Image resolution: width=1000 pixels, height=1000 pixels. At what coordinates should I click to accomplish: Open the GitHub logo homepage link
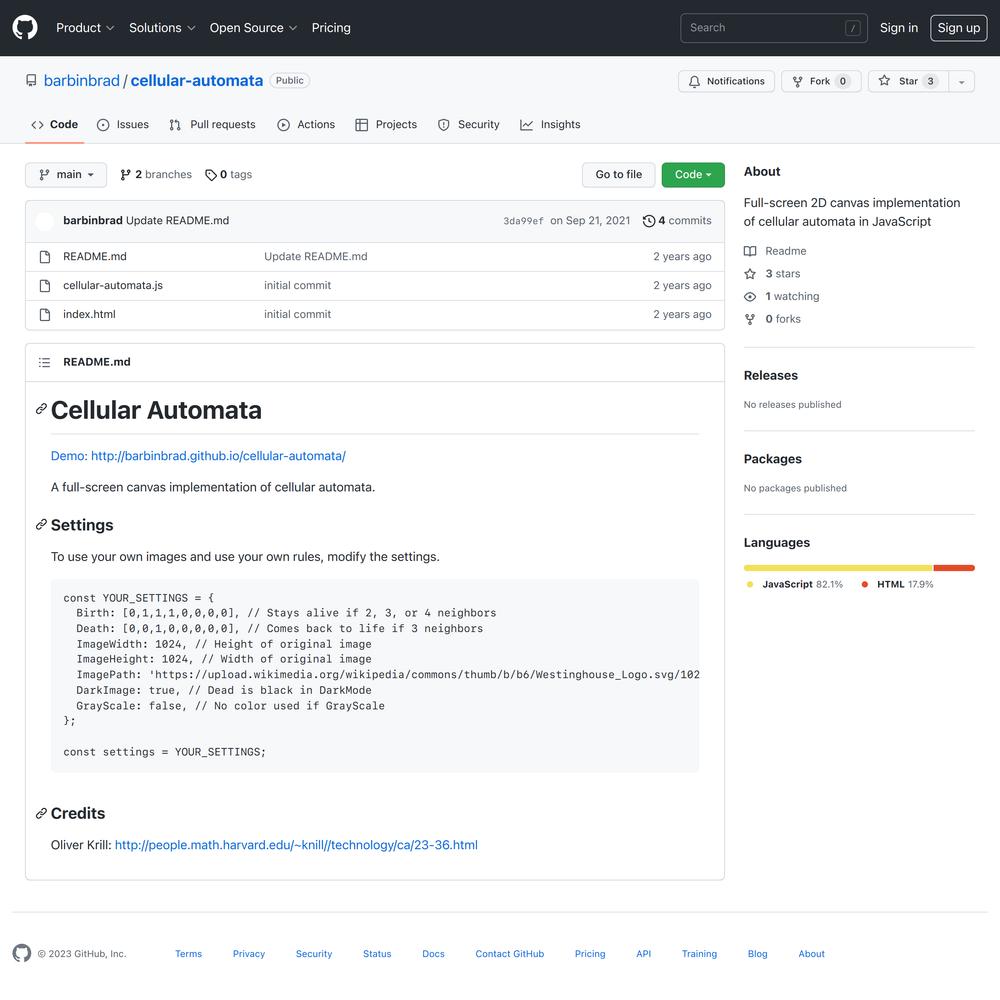coord(25,27)
